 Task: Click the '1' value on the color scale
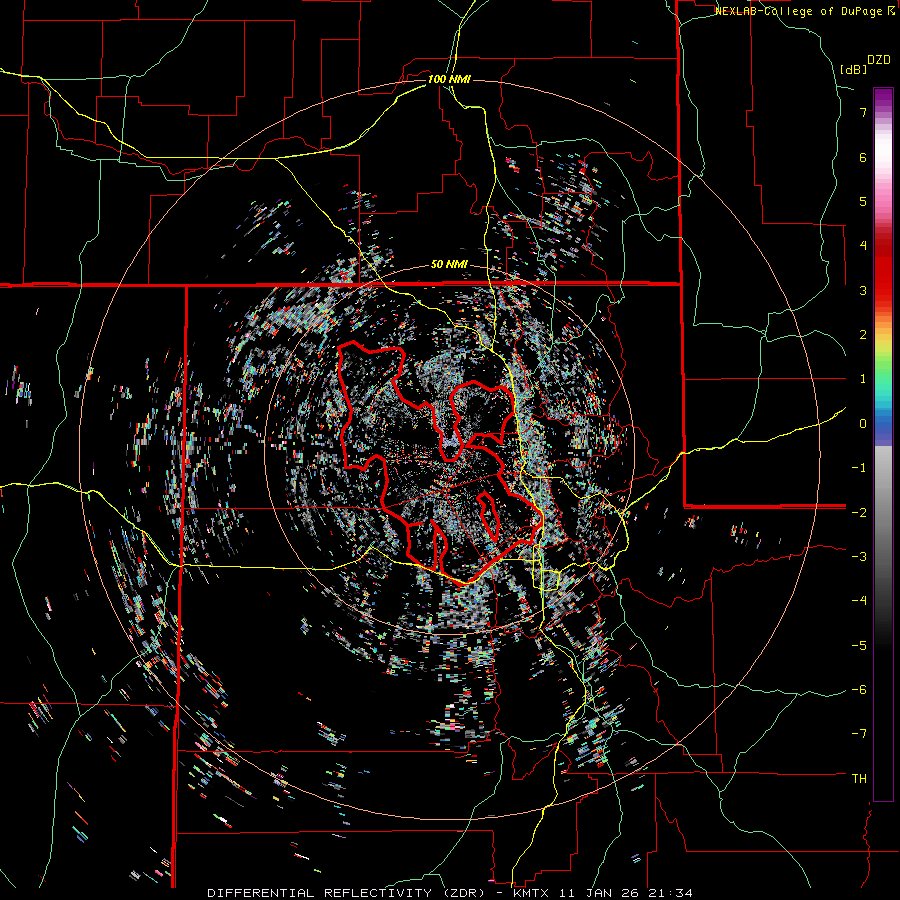[863, 379]
